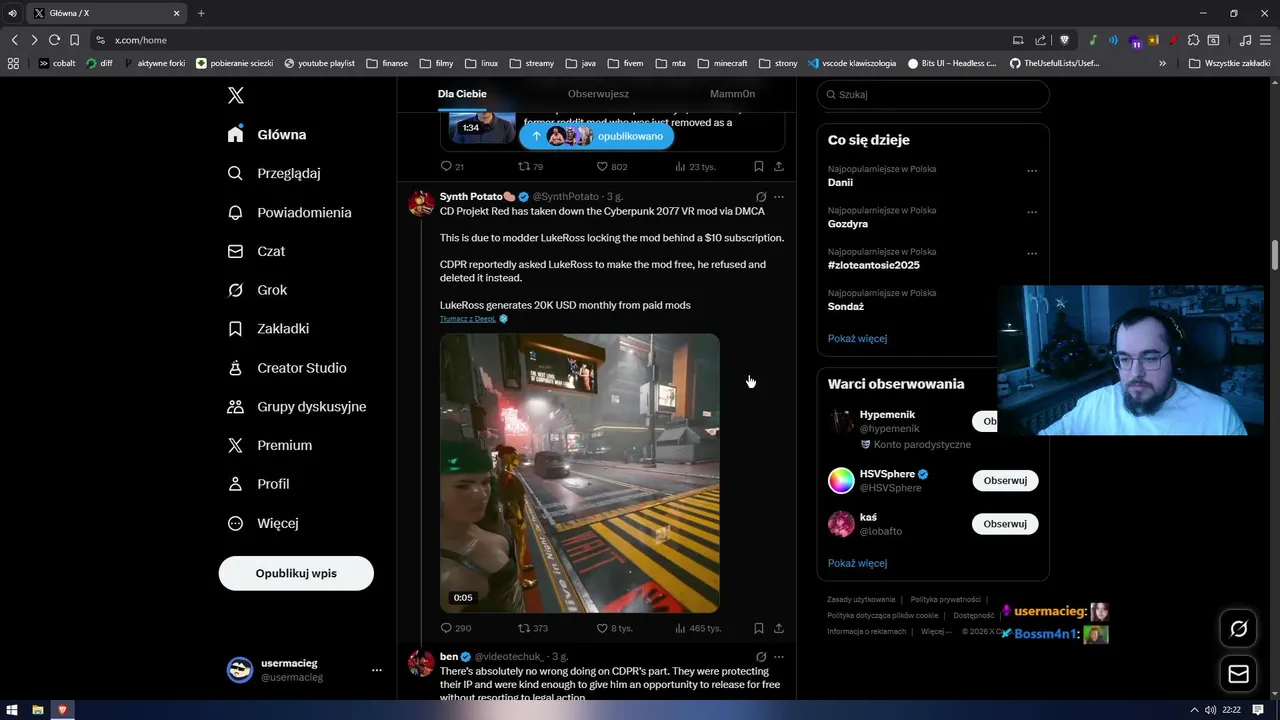Open Hypemenik profile

887,414
